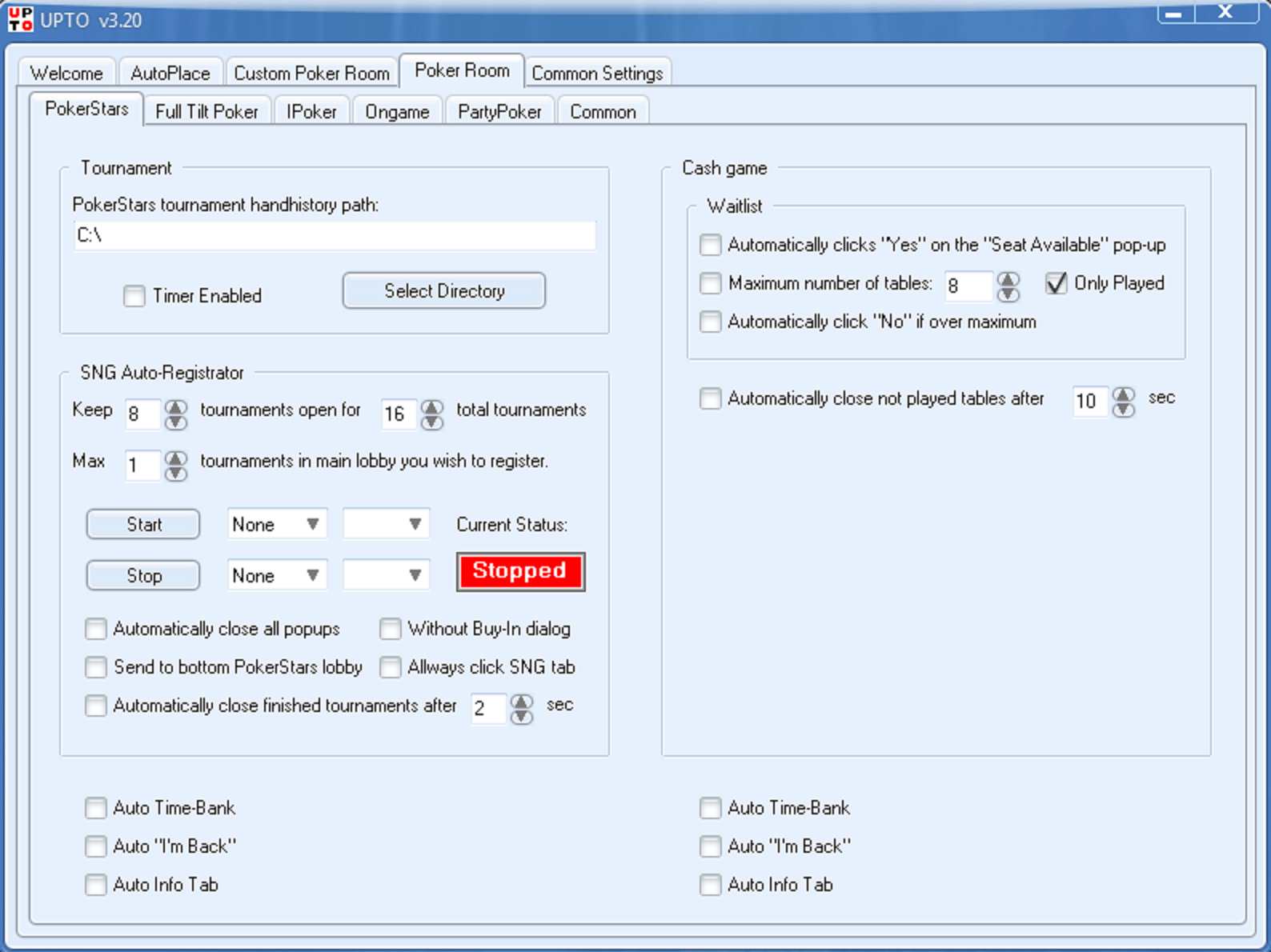Image resolution: width=1271 pixels, height=952 pixels.
Task: Click the total tournaments value field
Action: click(399, 414)
